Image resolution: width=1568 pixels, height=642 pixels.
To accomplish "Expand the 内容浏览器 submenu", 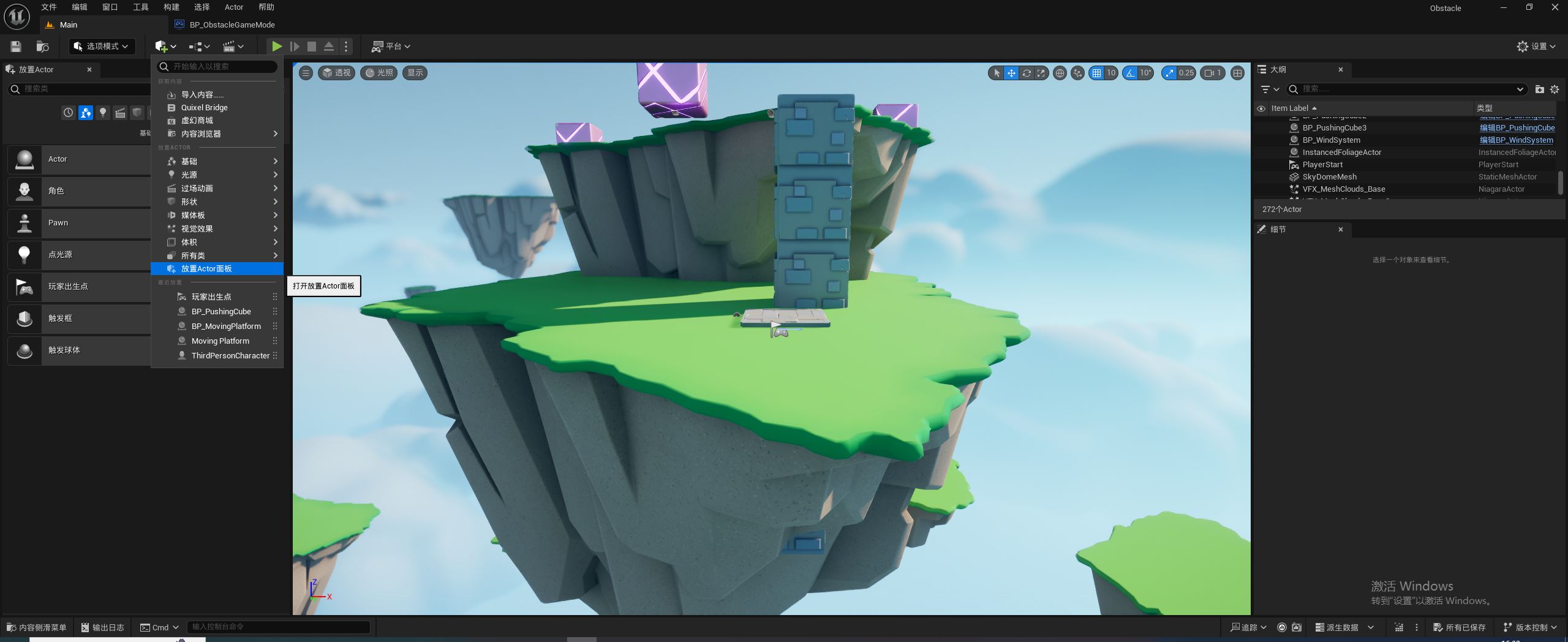I will tap(217, 134).
